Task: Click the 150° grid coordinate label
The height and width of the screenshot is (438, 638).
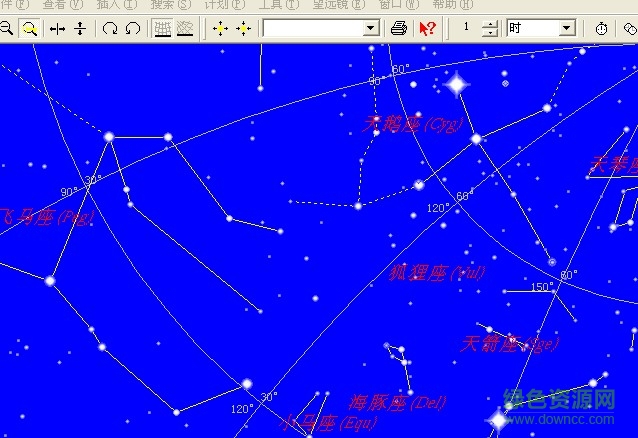Action: (542, 287)
